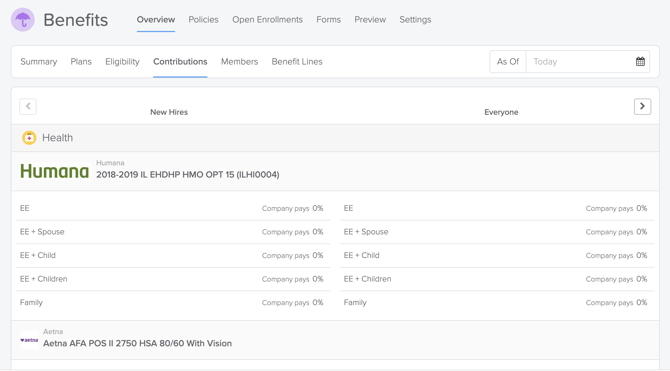
Task: Go to next contribution groups arrow
Action: [642, 106]
